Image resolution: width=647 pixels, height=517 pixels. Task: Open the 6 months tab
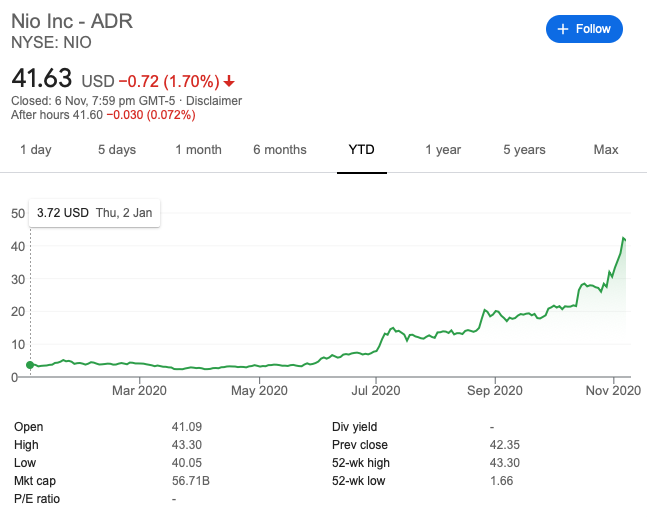click(x=280, y=149)
